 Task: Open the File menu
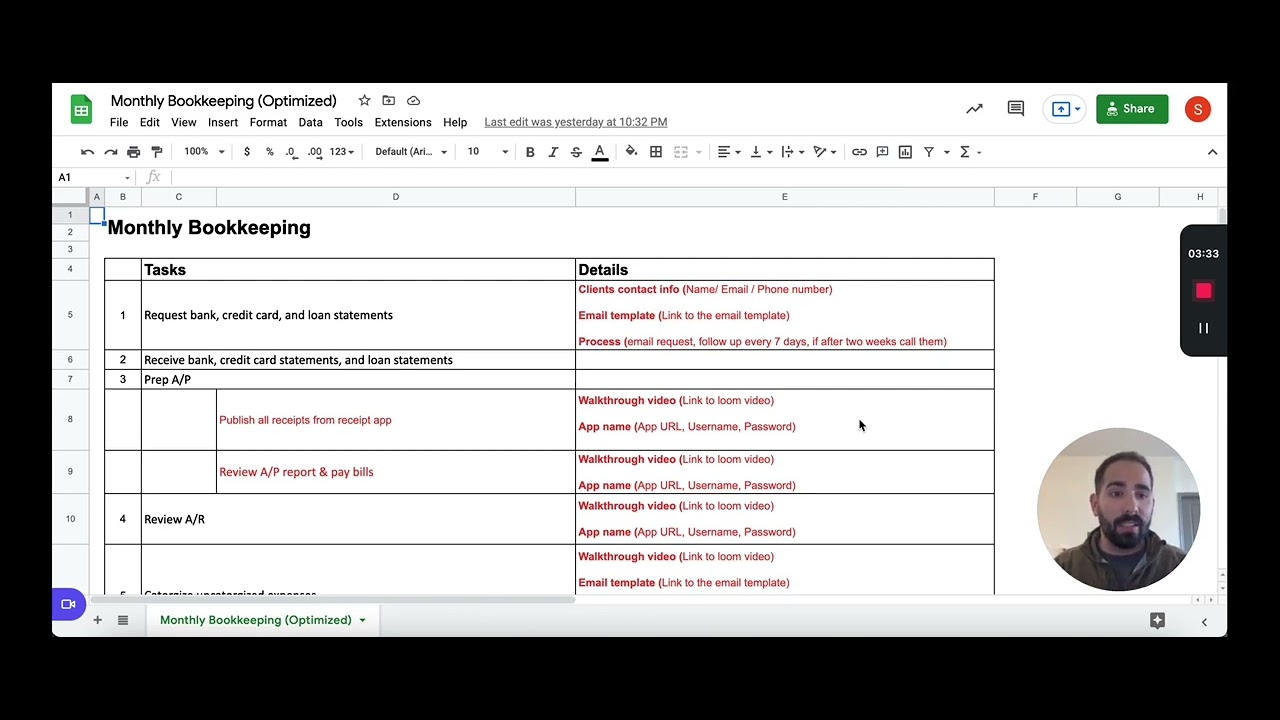click(119, 122)
